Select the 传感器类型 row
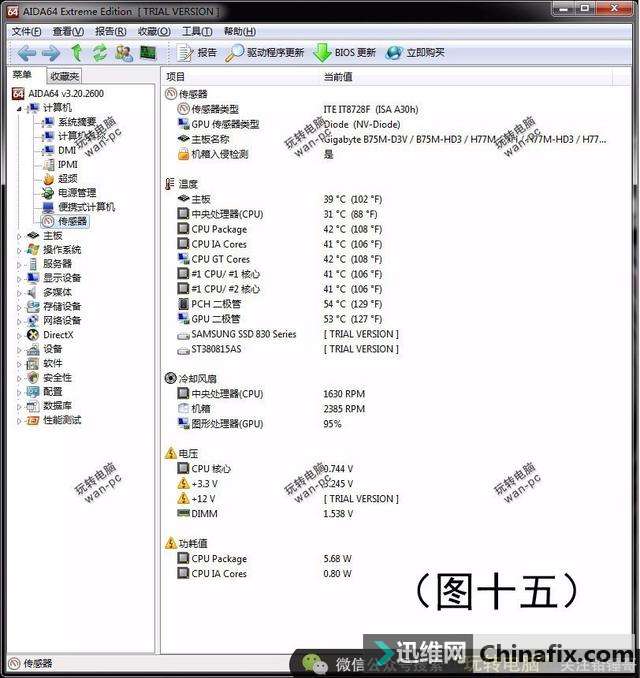The width and height of the screenshot is (640, 678). (x=298, y=109)
